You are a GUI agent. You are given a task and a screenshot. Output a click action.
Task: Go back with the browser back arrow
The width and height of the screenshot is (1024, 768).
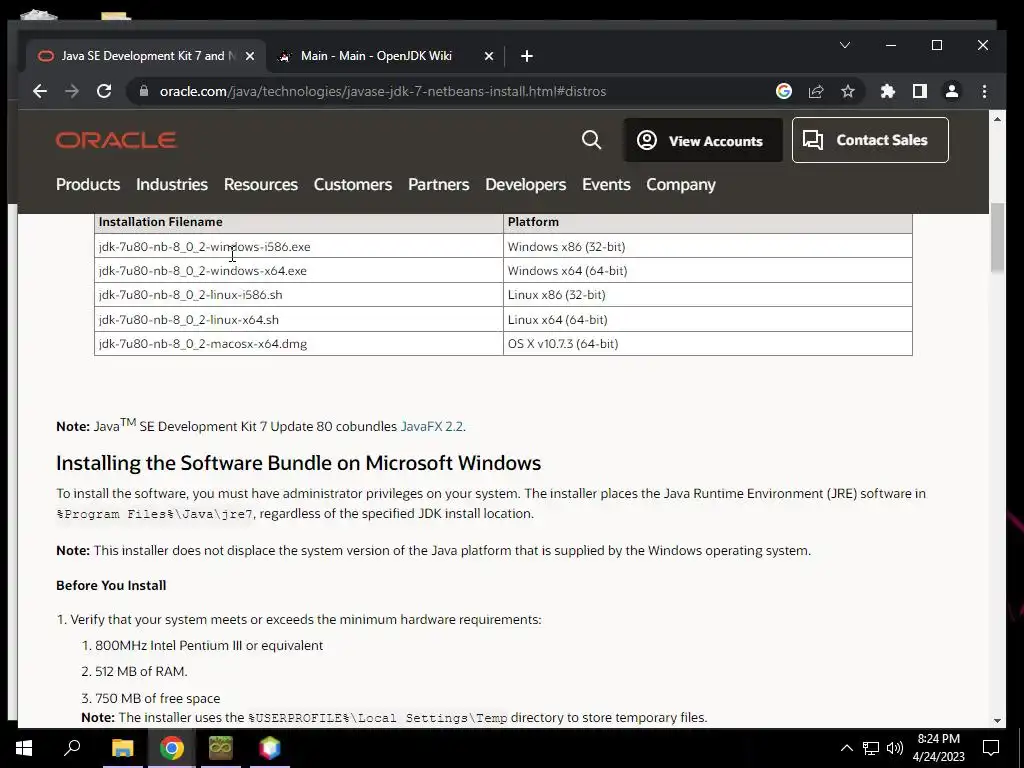(40, 91)
